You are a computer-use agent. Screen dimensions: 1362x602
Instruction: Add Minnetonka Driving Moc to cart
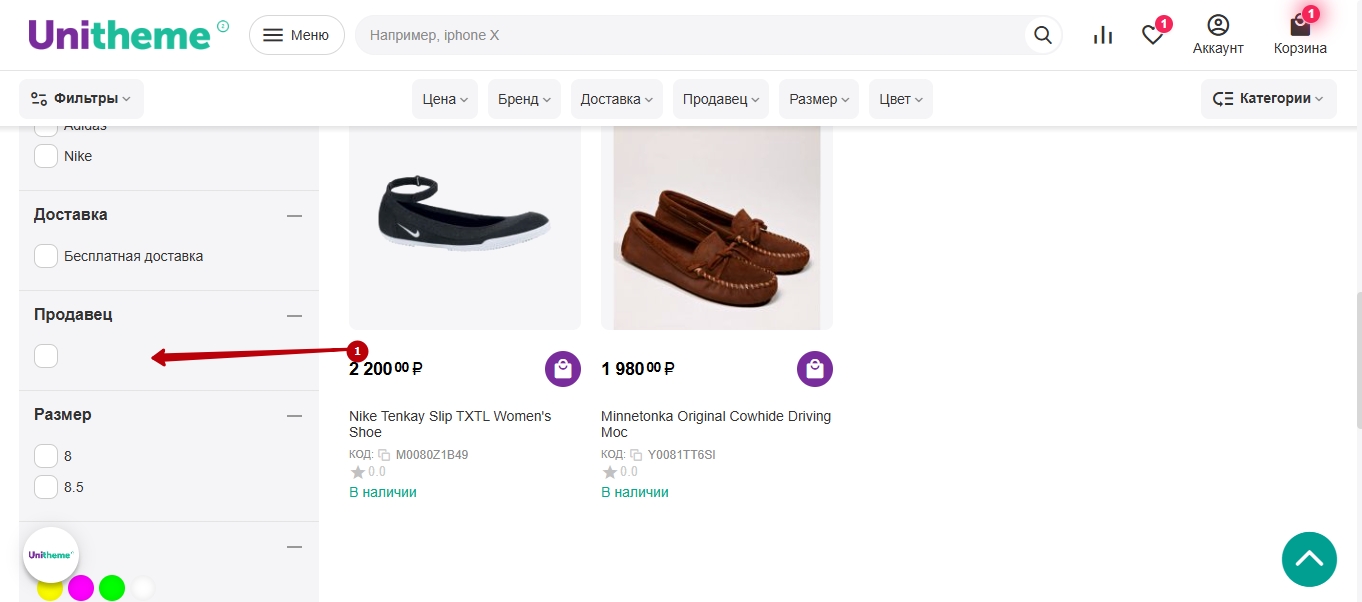click(815, 369)
